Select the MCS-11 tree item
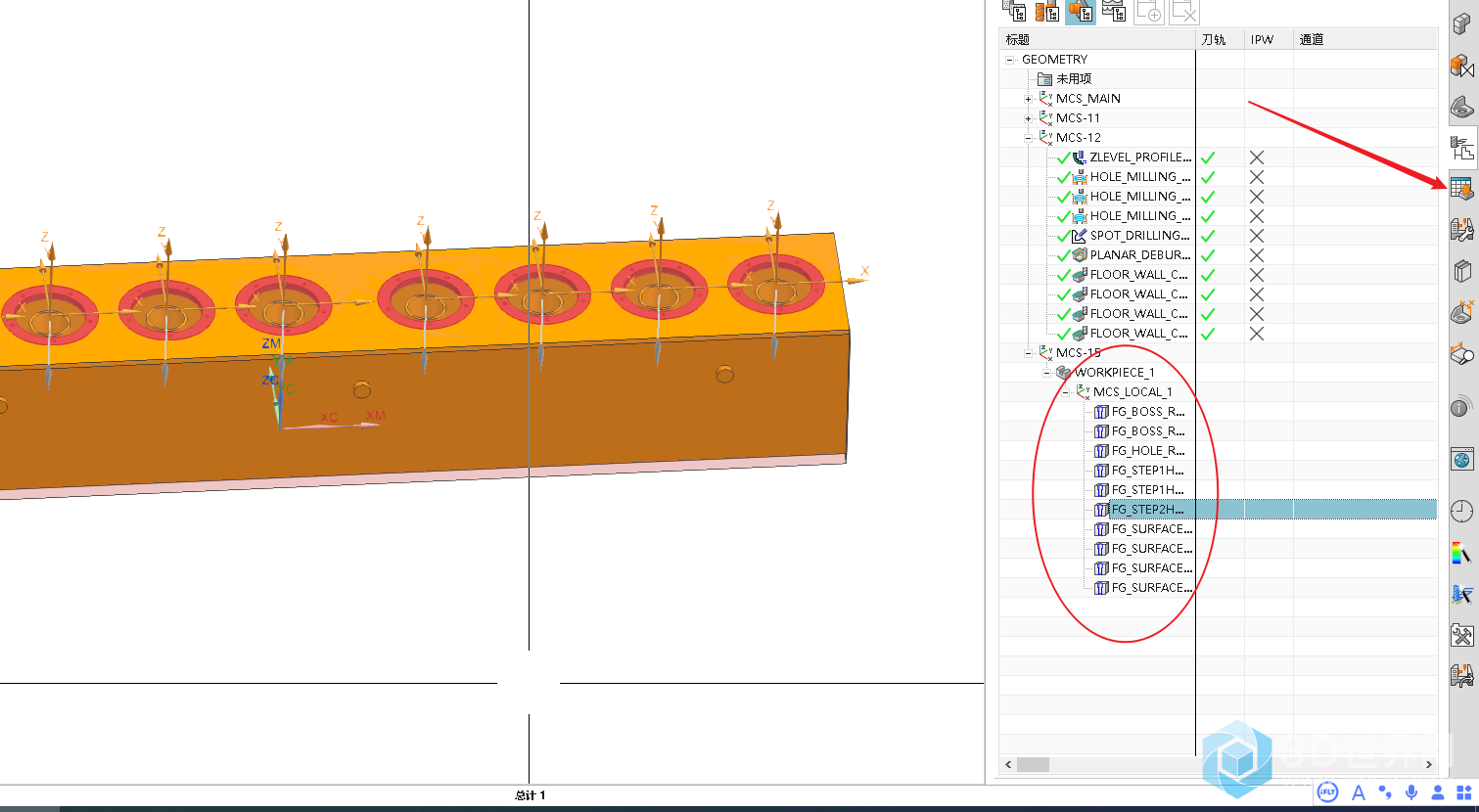Image resolution: width=1479 pixels, height=812 pixels. 1078,118
